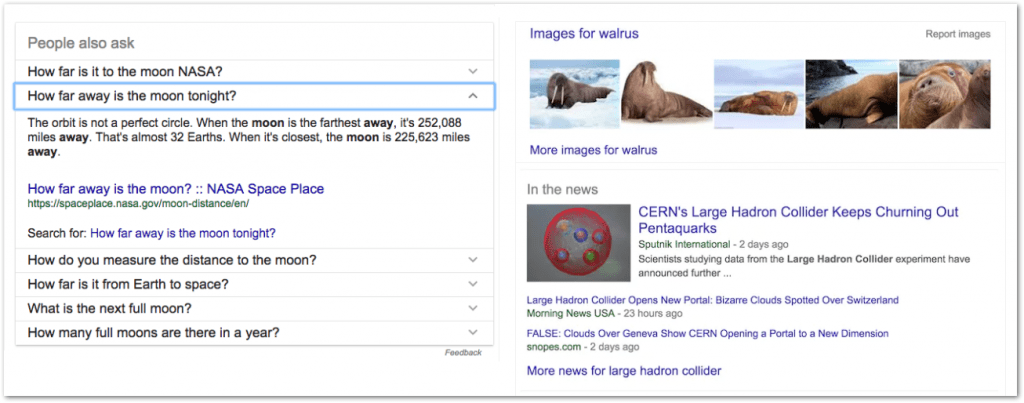Click 'Morning News USA' source name

(x=571, y=313)
